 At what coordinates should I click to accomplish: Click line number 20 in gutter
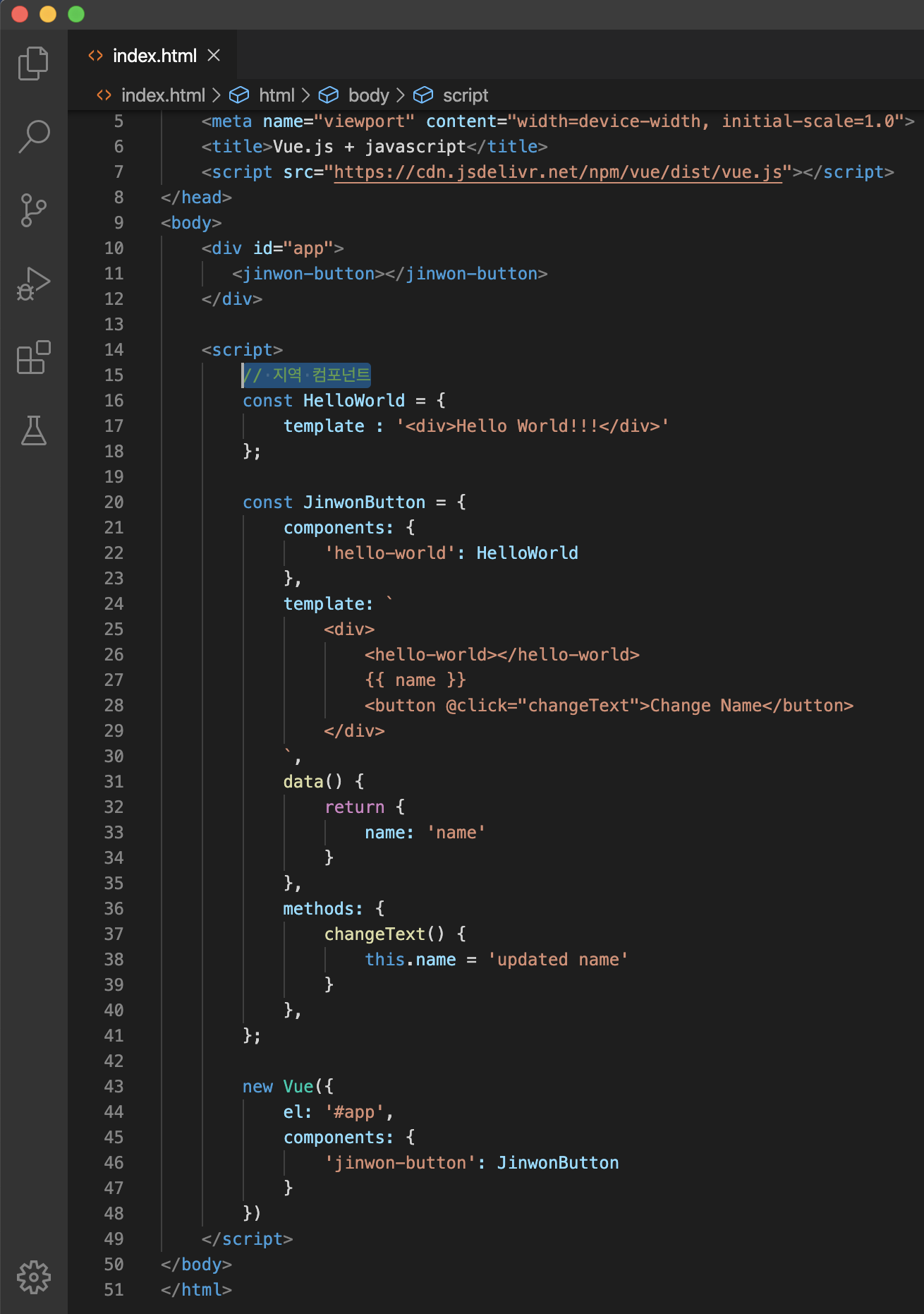(114, 502)
